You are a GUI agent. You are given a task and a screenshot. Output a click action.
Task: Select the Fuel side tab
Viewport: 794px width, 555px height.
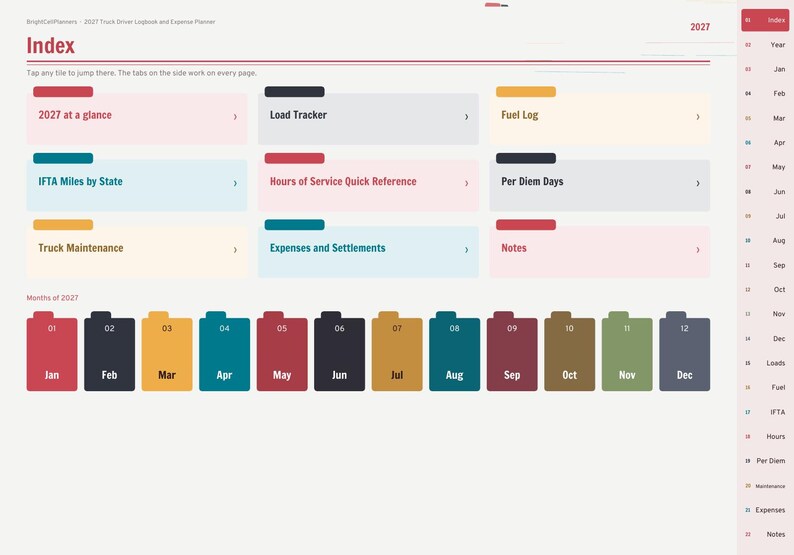[x=765, y=387]
